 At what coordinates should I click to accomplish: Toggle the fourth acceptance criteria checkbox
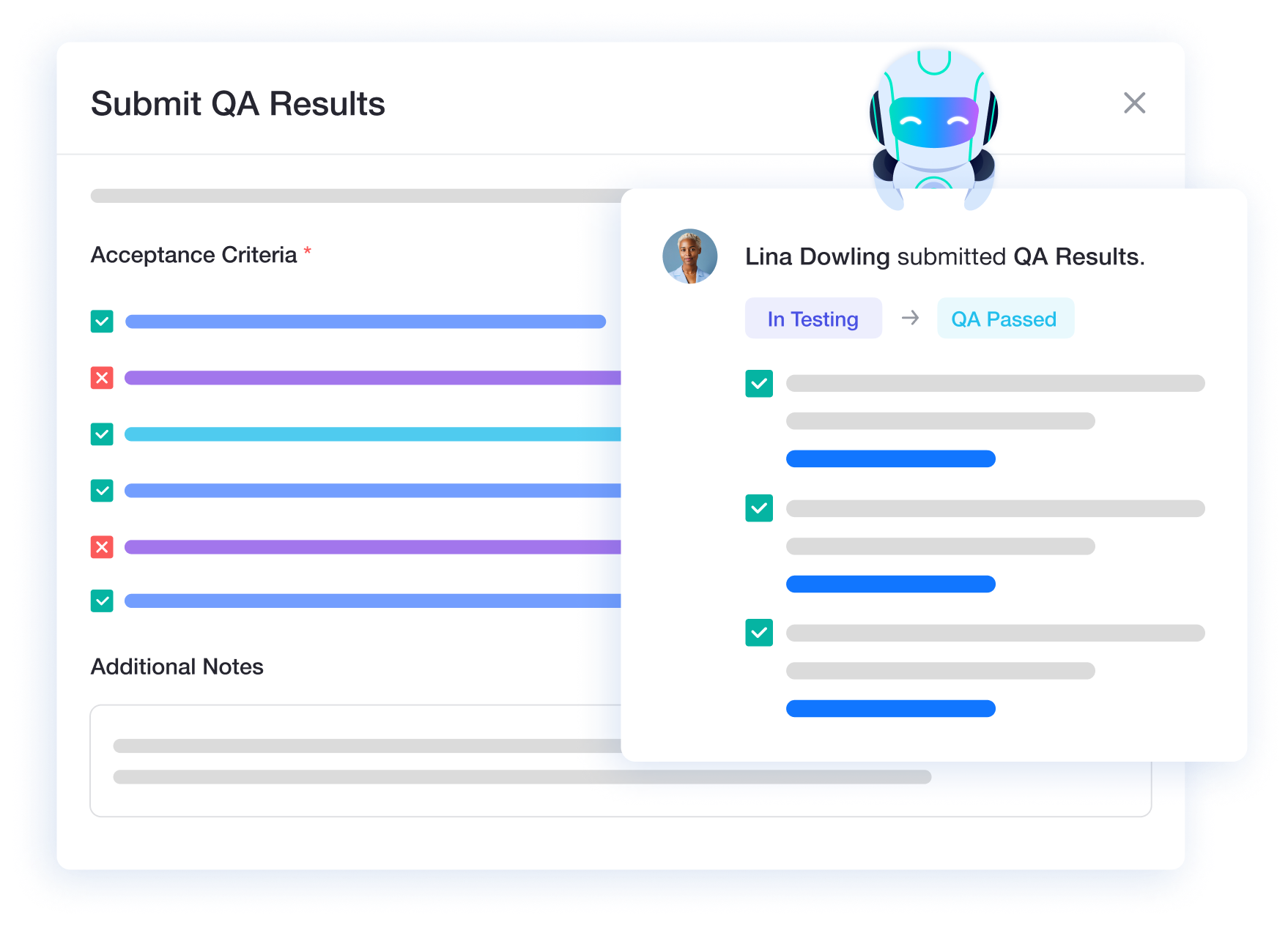(102, 491)
